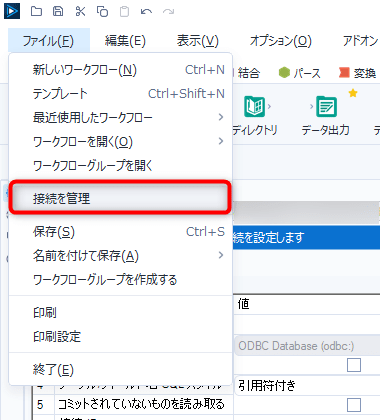Open the View menu
The height and width of the screenshot is (420, 380).
pos(198,41)
